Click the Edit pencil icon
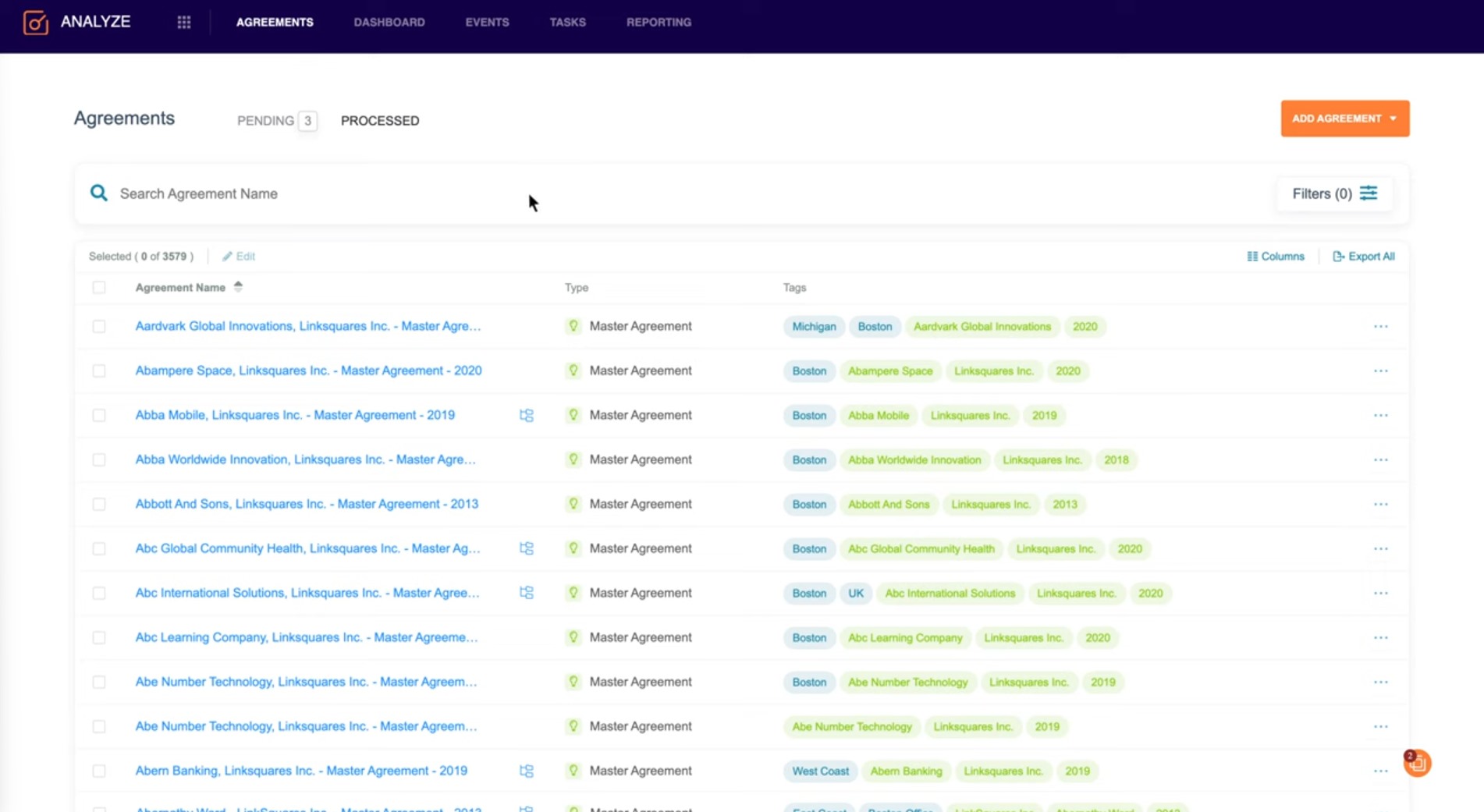The image size is (1484, 812). point(227,256)
